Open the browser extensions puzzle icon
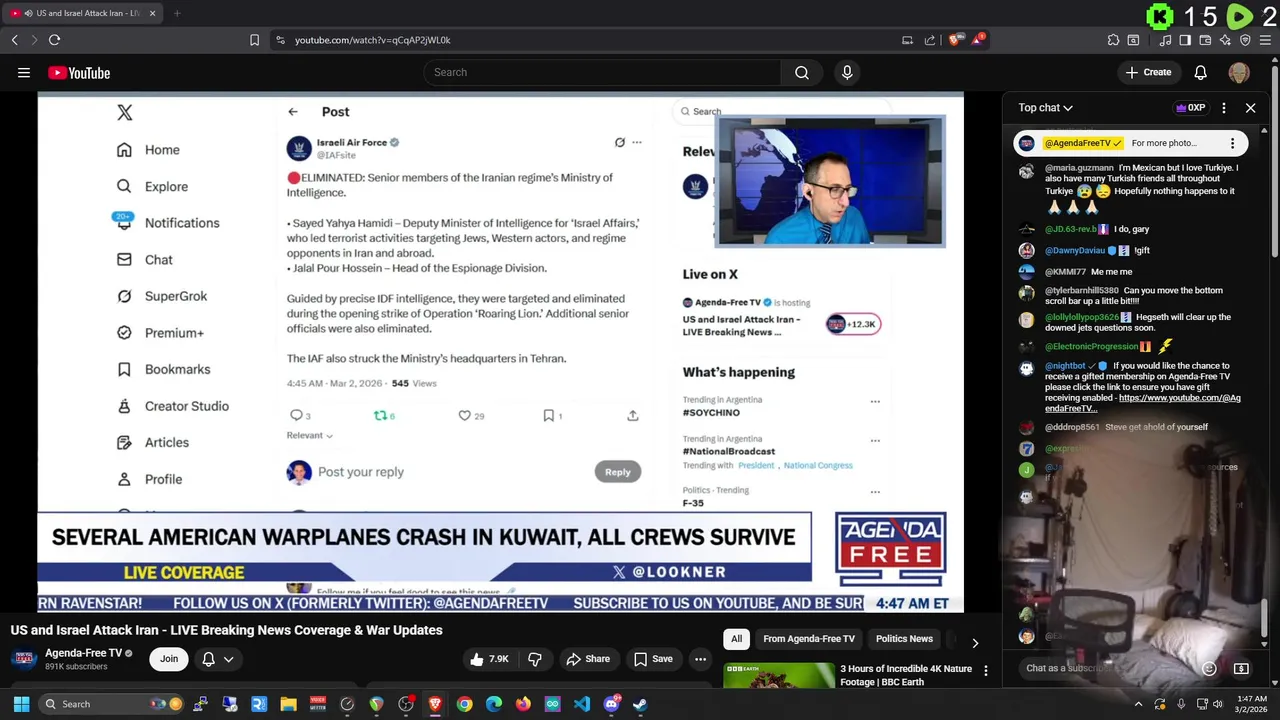This screenshot has width=1280, height=720. (x=1113, y=40)
